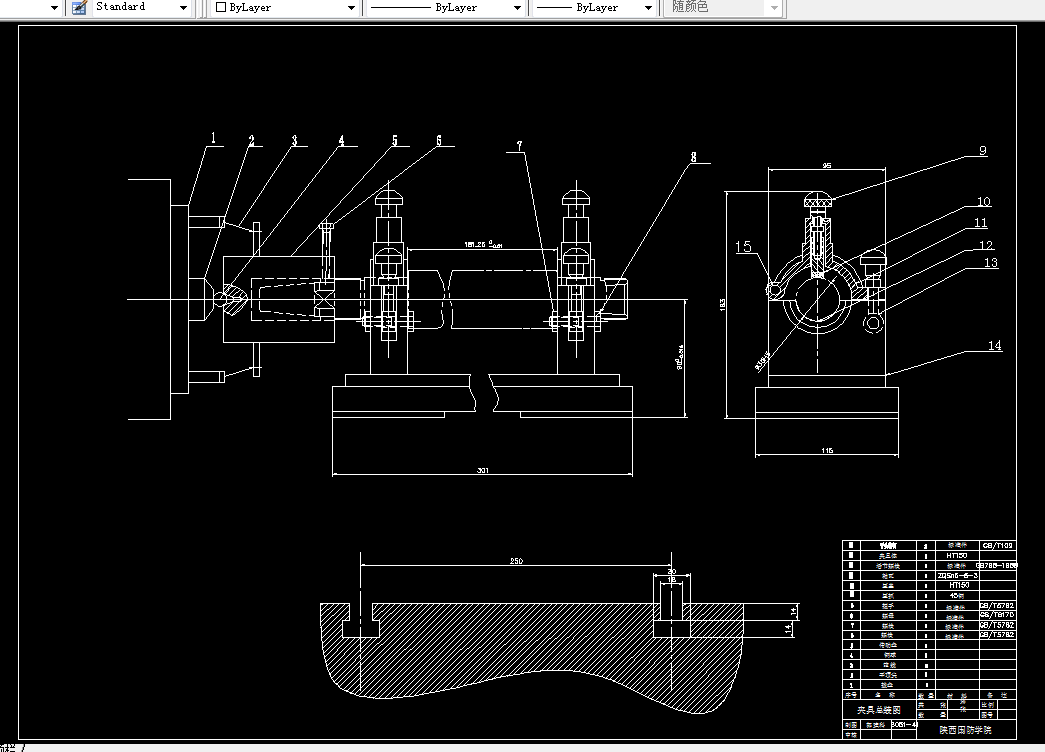Image resolution: width=1045 pixels, height=752 pixels.
Task: Select part callout number 14
Action: pos(994,345)
